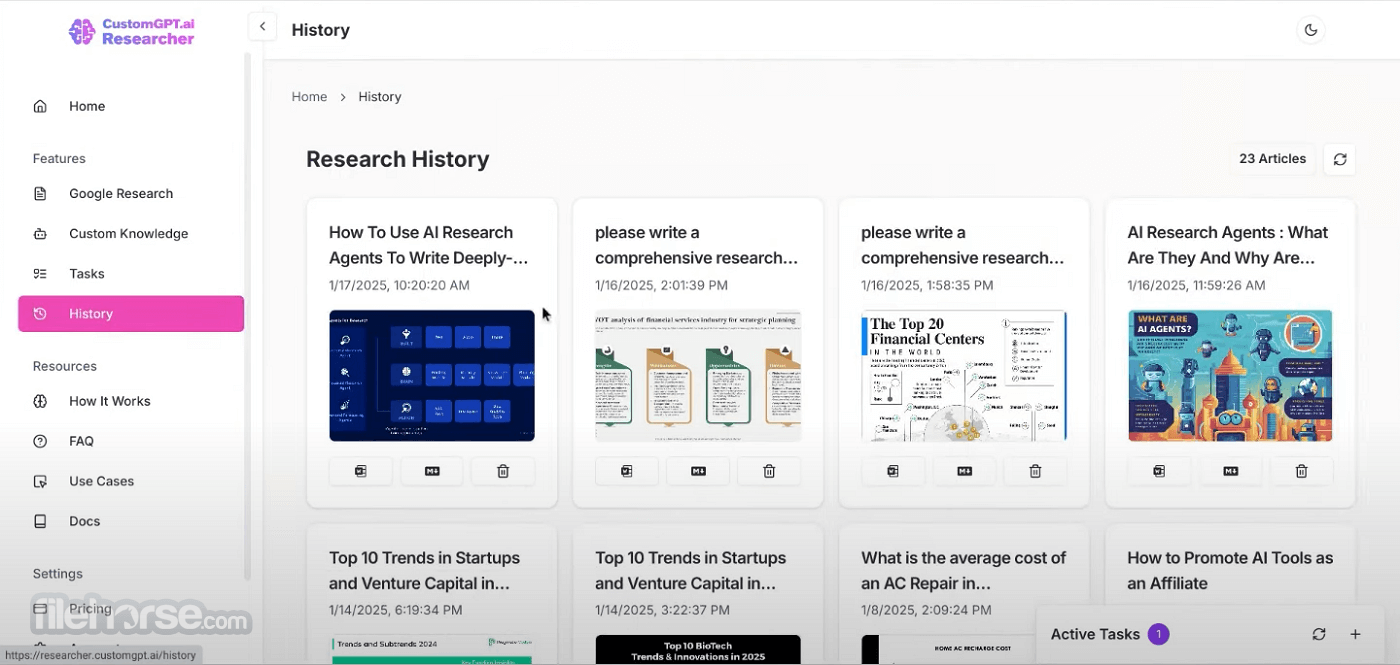Collapse the sidebar with the chevron button

(x=262, y=27)
